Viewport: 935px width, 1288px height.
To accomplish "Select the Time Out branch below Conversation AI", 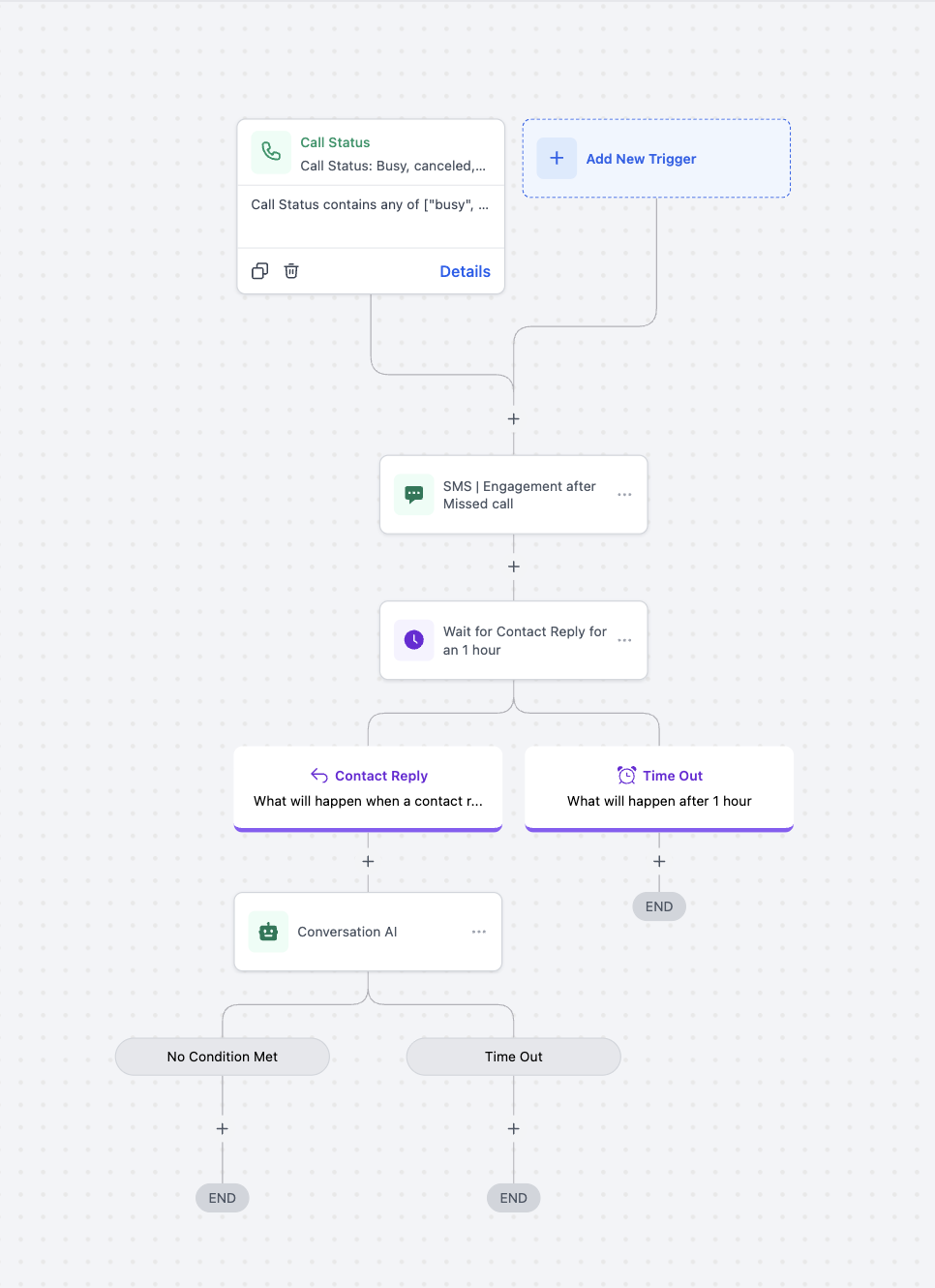I will click(x=513, y=1057).
